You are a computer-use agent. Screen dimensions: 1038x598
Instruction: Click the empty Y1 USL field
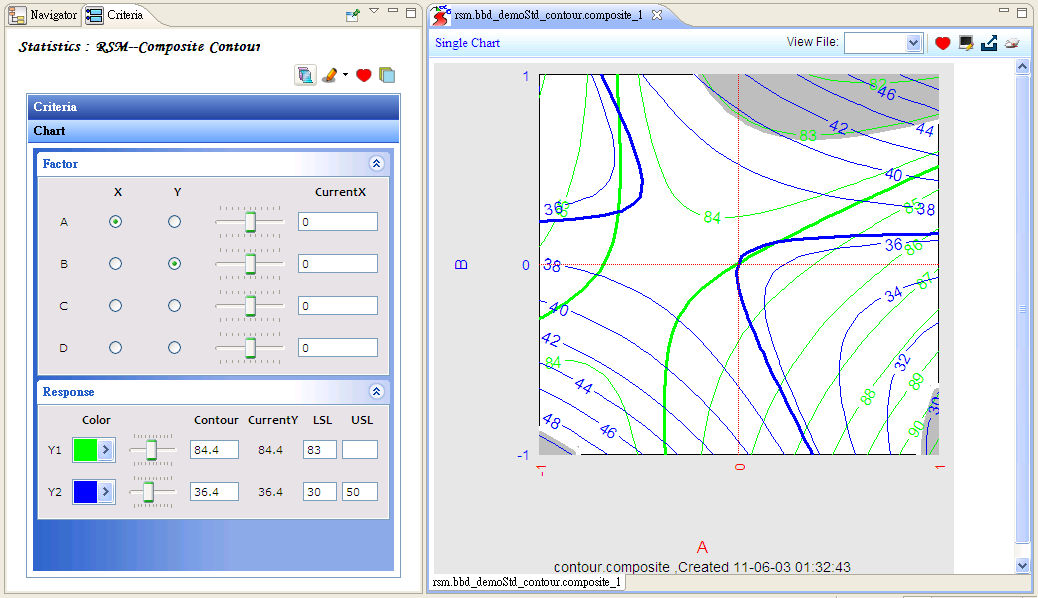coord(360,450)
